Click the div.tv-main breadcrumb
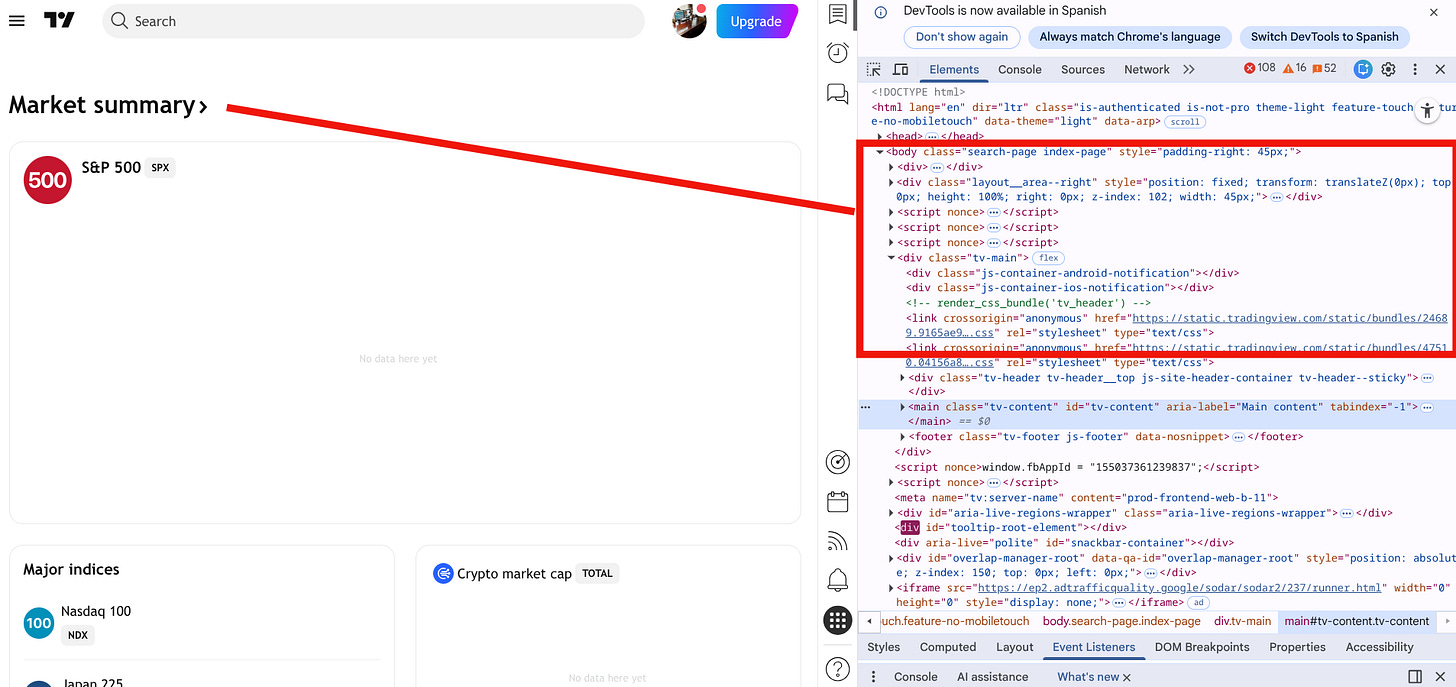This screenshot has width=1456, height=687. (x=1243, y=621)
